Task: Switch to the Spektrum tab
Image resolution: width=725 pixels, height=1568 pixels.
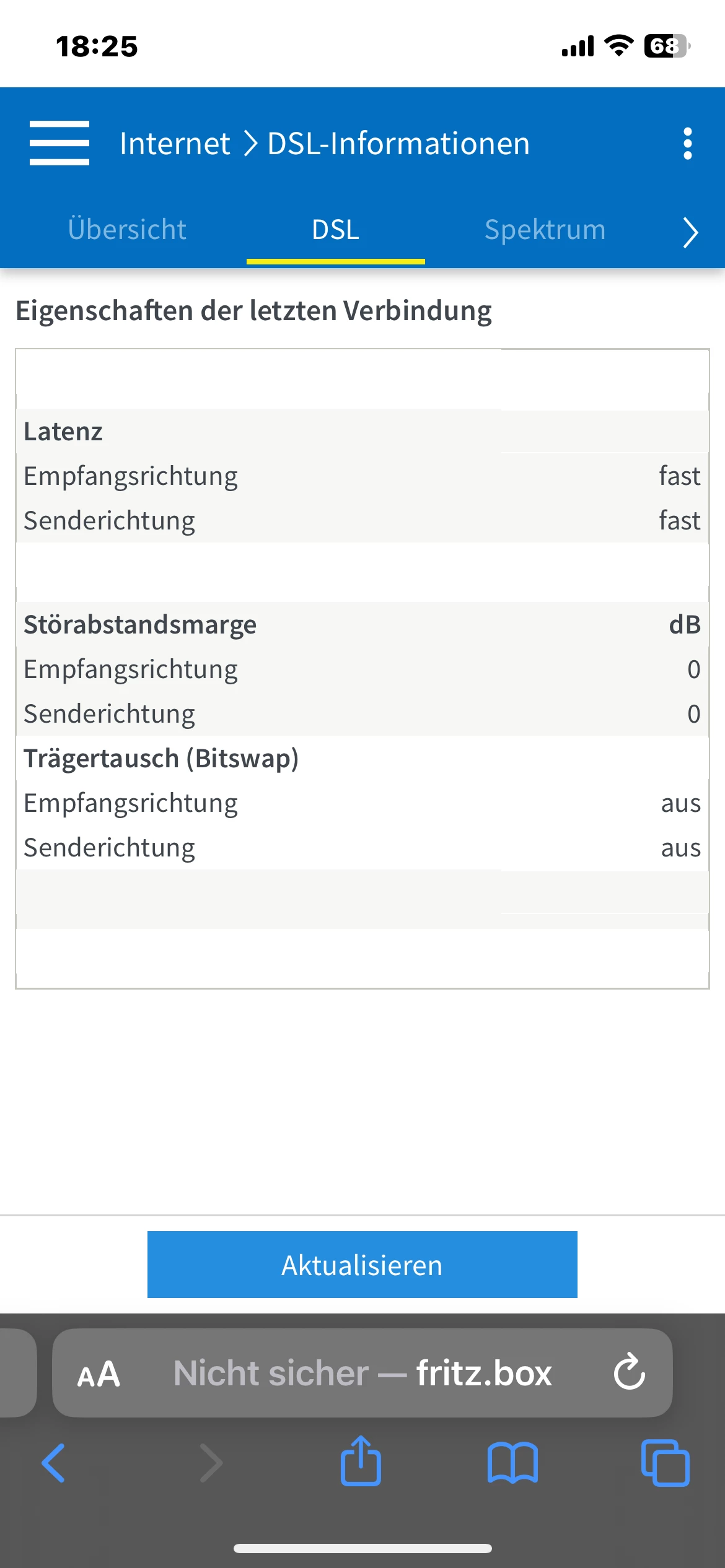Action: [545, 230]
